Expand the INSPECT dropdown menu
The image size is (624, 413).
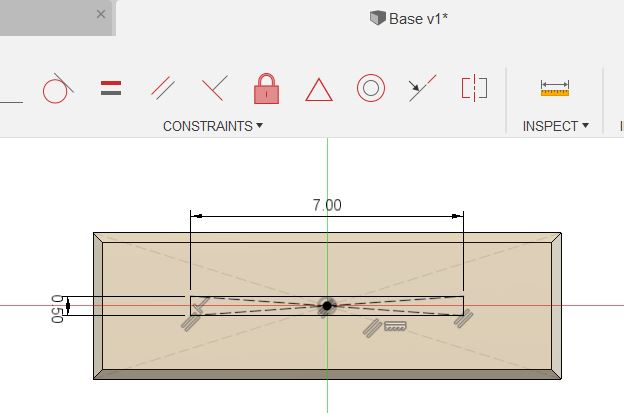[556, 126]
